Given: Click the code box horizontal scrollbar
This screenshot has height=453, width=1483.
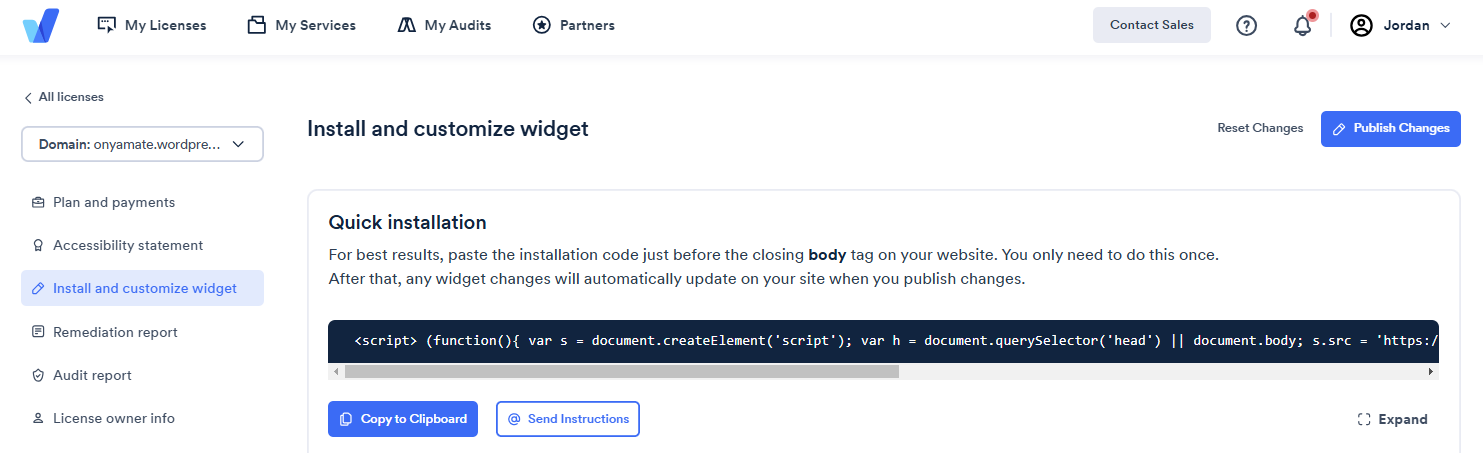Looking at the screenshot, I should [x=621, y=371].
